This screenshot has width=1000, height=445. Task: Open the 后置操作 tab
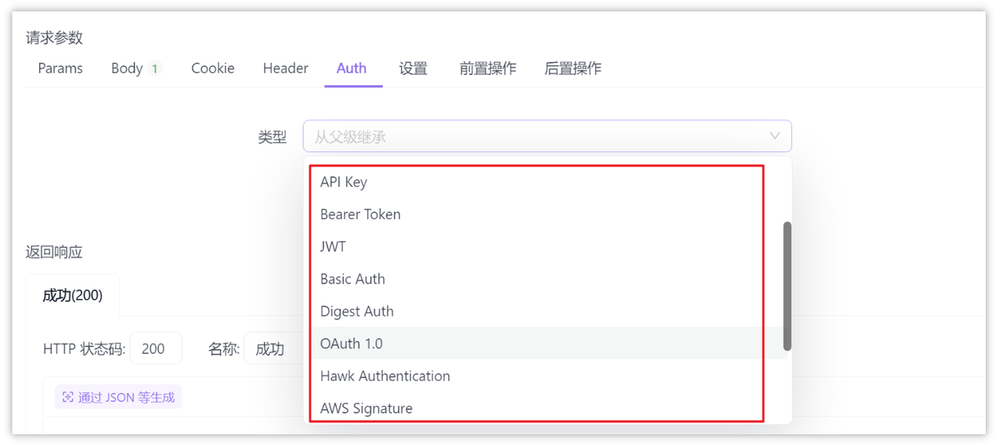pyautogui.click(x=573, y=68)
